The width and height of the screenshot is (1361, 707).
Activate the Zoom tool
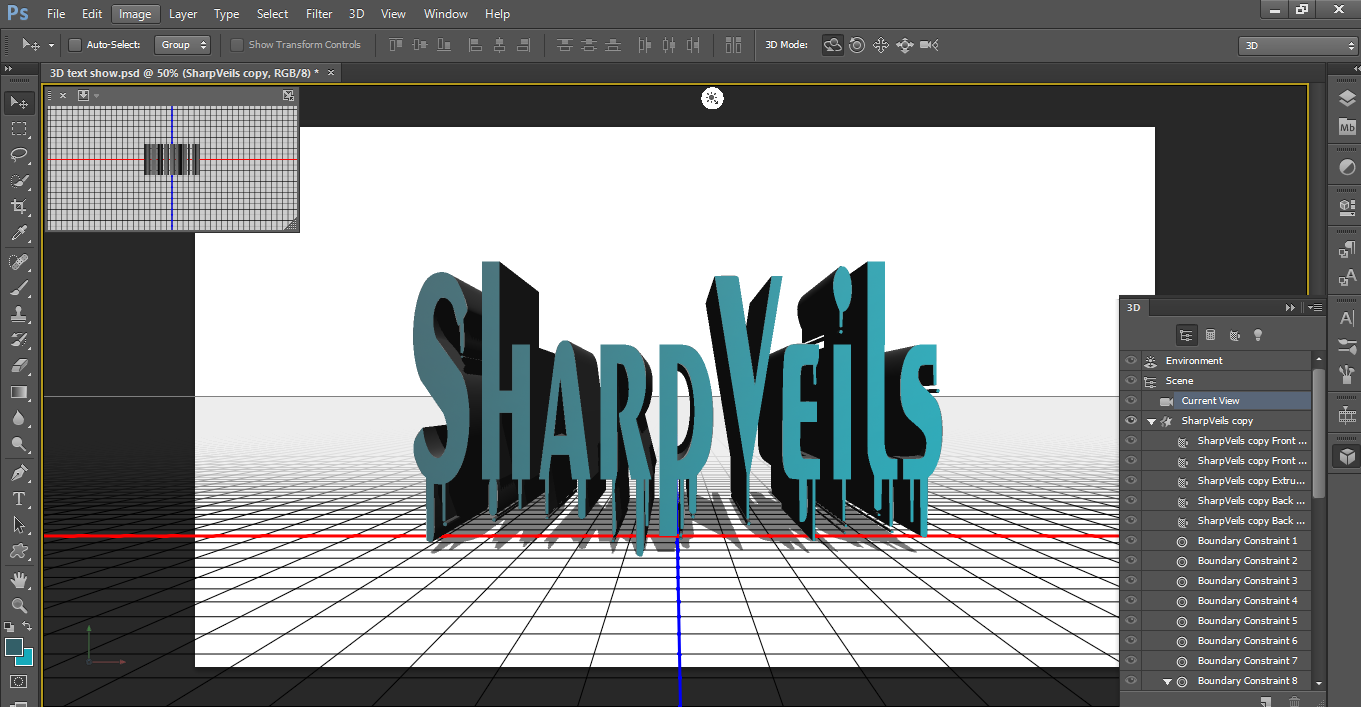(19, 605)
